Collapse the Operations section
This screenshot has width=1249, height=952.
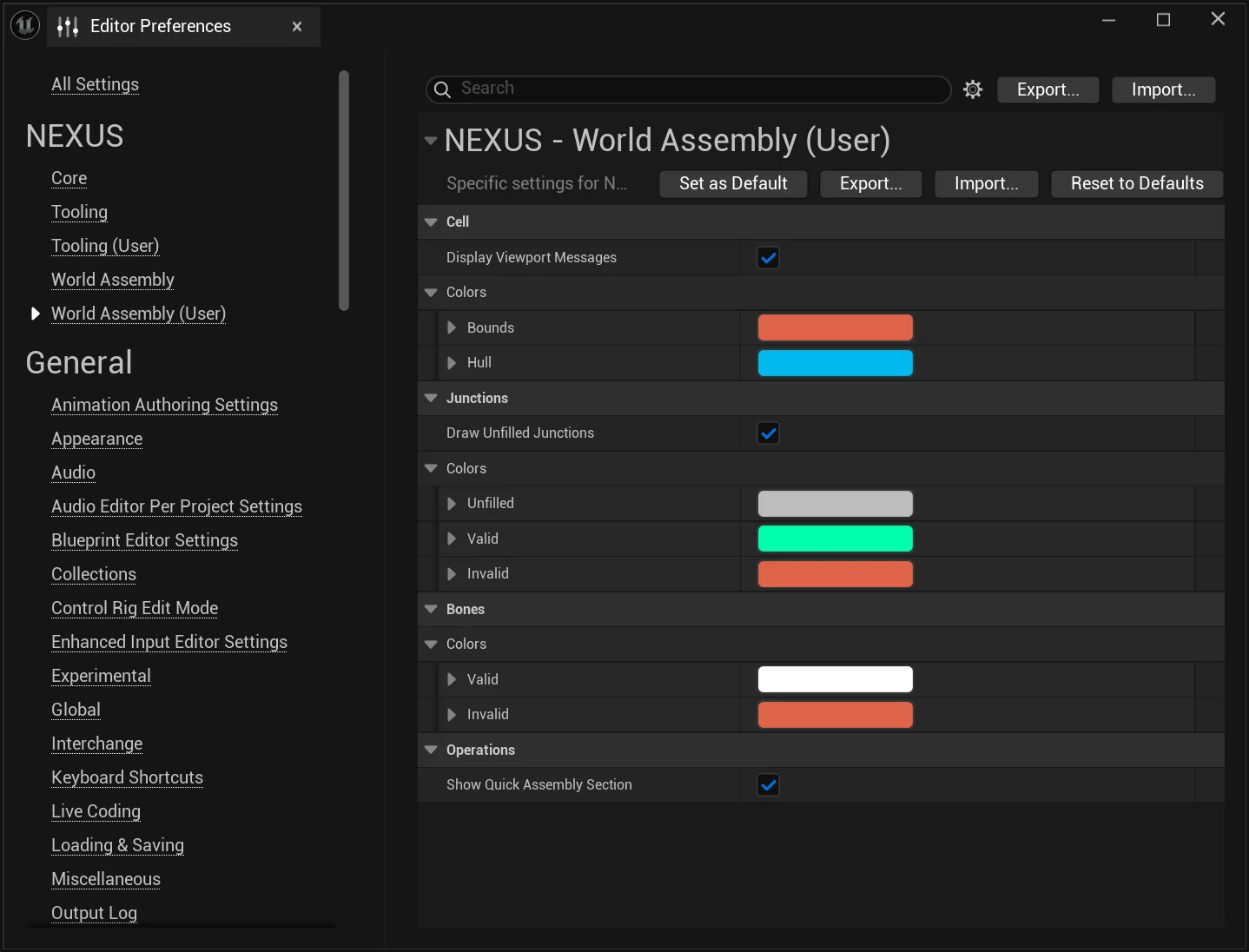pyautogui.click(x=431, y=750)
